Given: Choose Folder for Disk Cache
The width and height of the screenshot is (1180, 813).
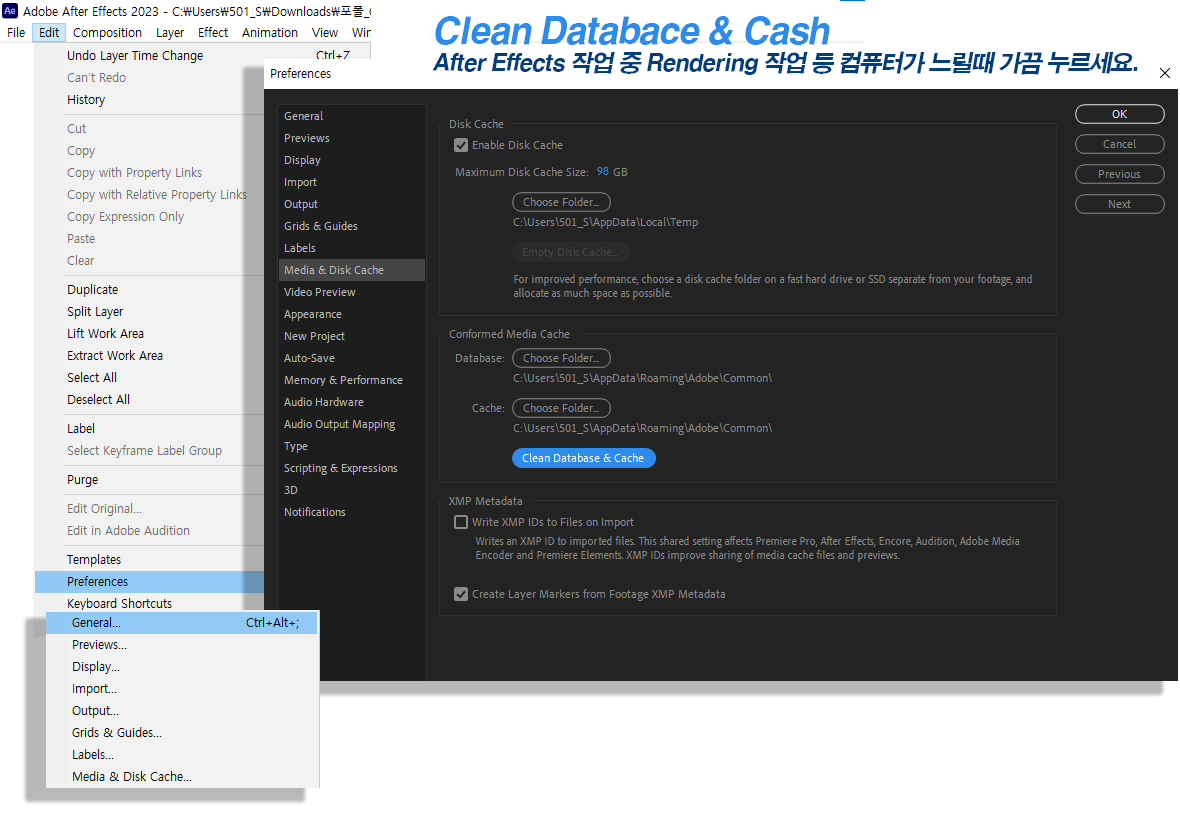Looking at the screenshot, I should [x=561, y=202].
